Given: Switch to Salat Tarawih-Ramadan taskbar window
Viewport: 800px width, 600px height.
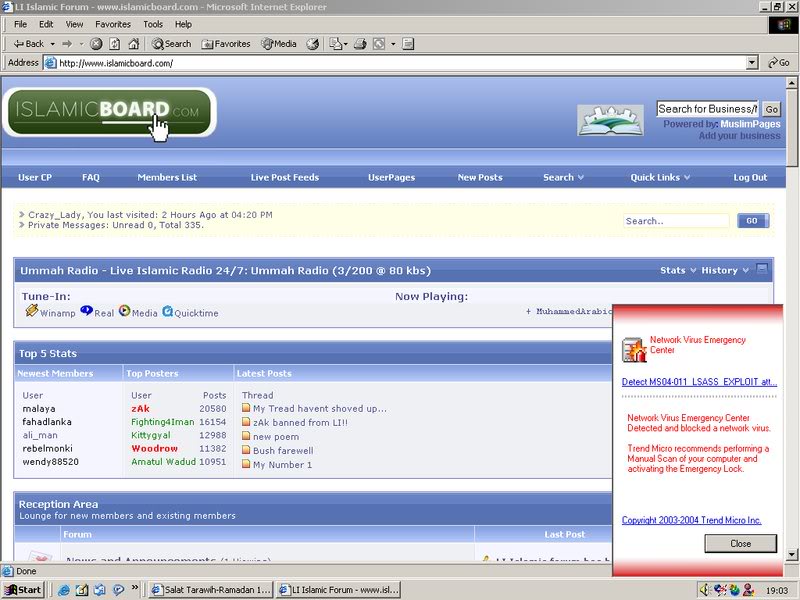Looking at the screenshot, I should 211,590.
